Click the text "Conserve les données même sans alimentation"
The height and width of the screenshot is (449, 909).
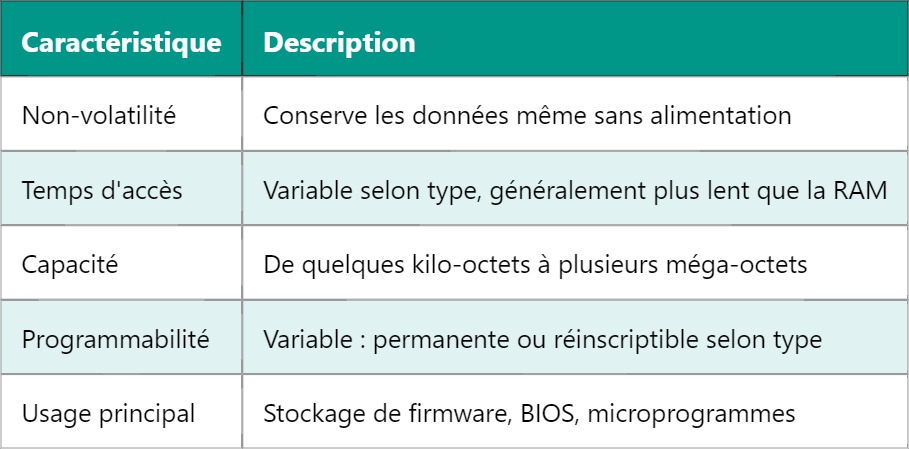pyautogui.click(x=527, y=116)
